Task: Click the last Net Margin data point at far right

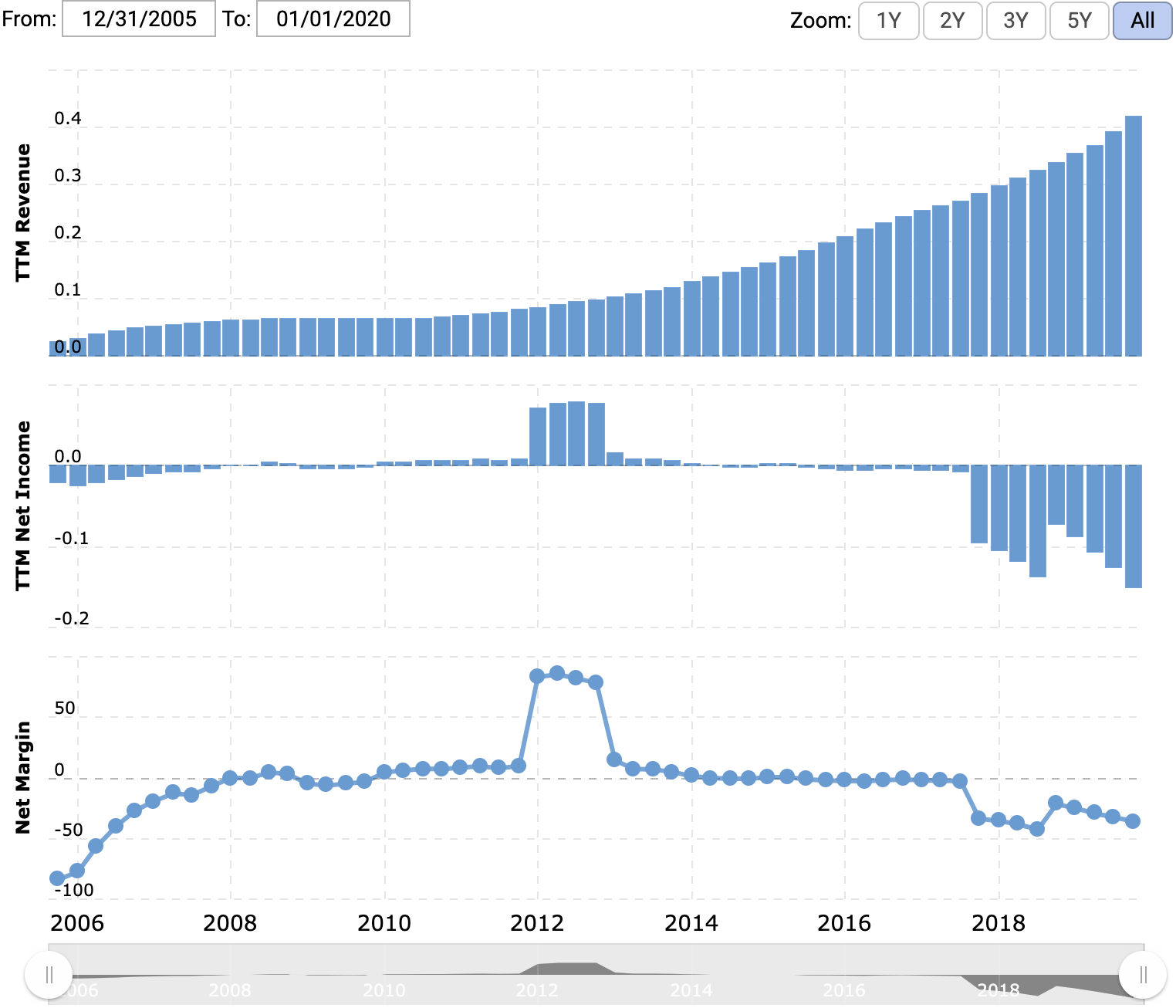Action: 1133,821
